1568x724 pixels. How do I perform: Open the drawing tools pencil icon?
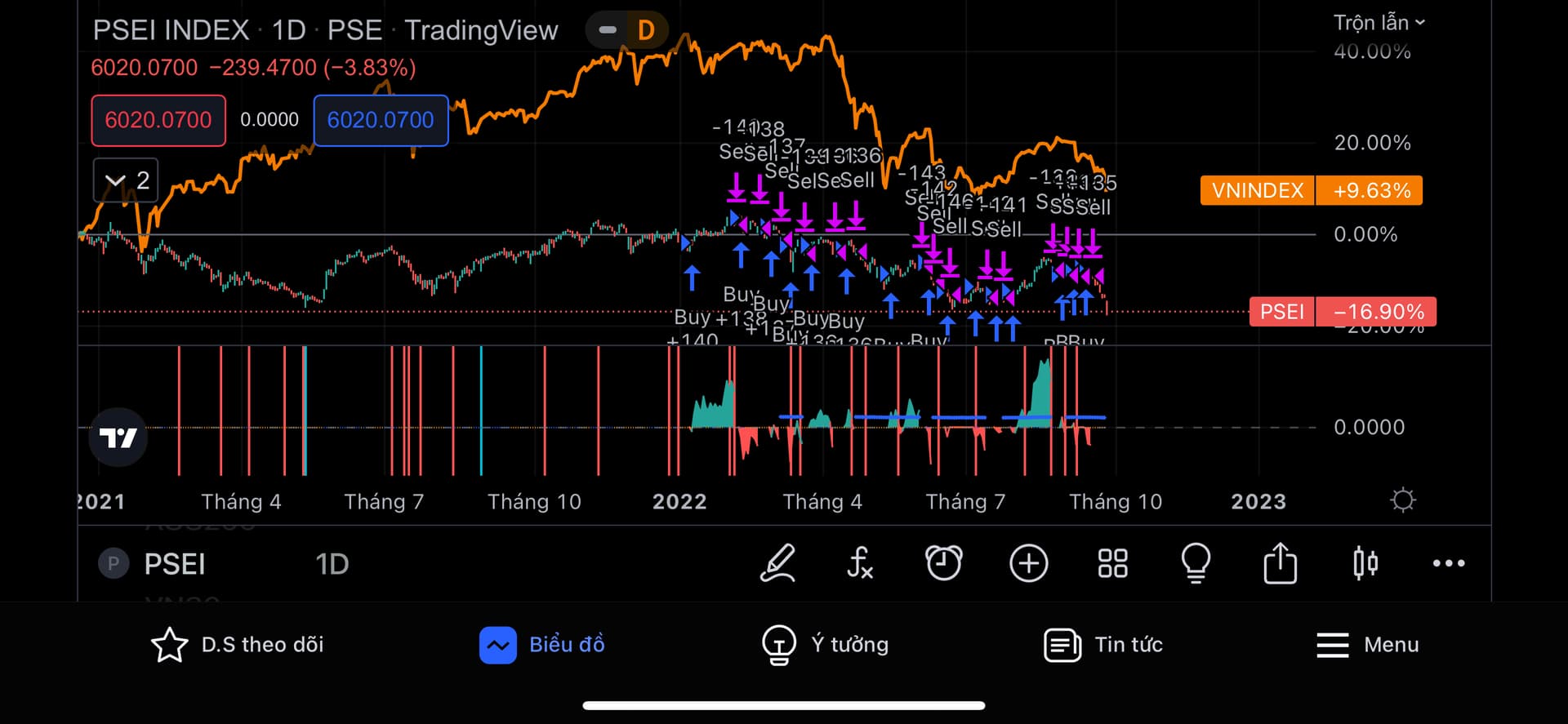777,563
